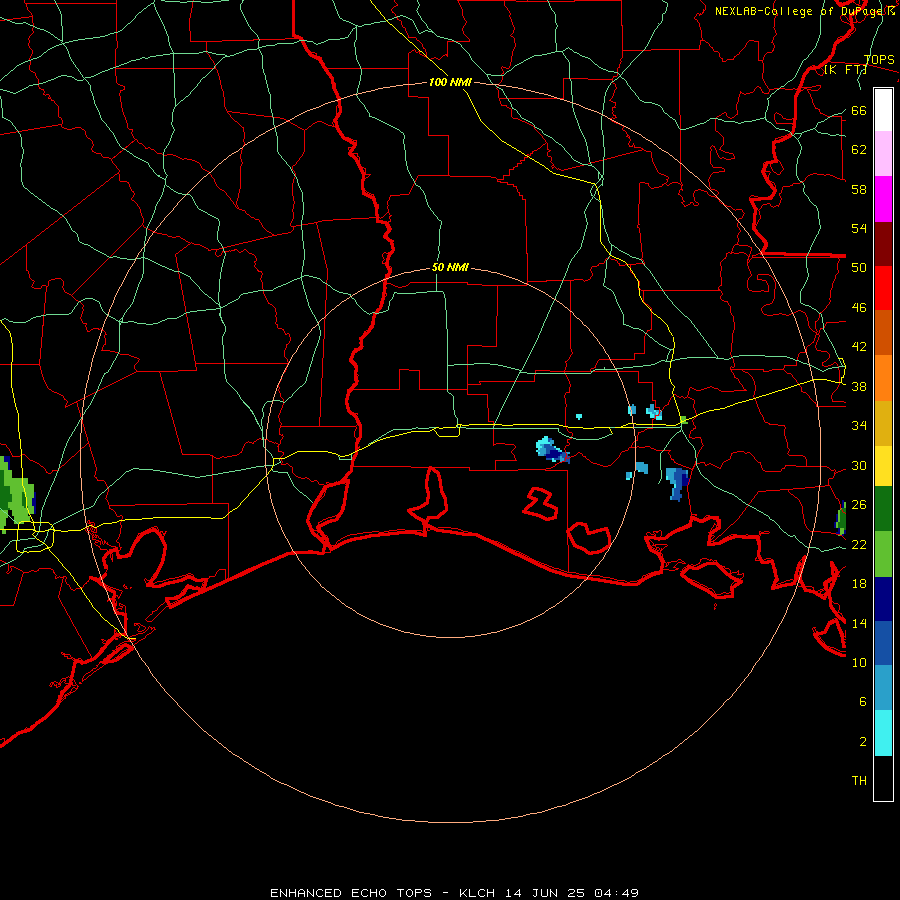Click the '50' legend value
This screenshot has height=900, width=900.
coord(859,268)
